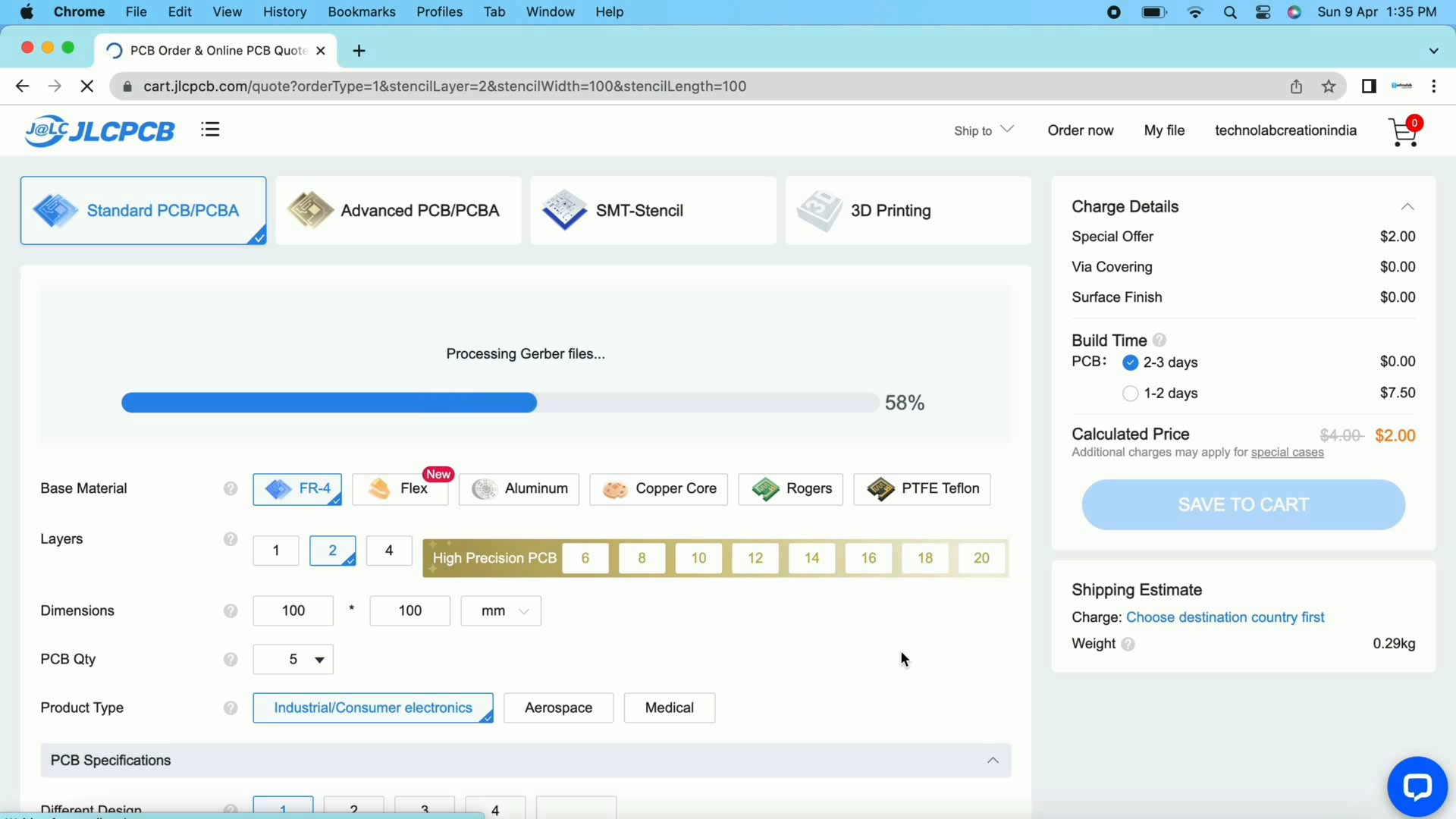Open the Ship to dropdown
The width and height of the screenshot is (1456, 819).
984,130
